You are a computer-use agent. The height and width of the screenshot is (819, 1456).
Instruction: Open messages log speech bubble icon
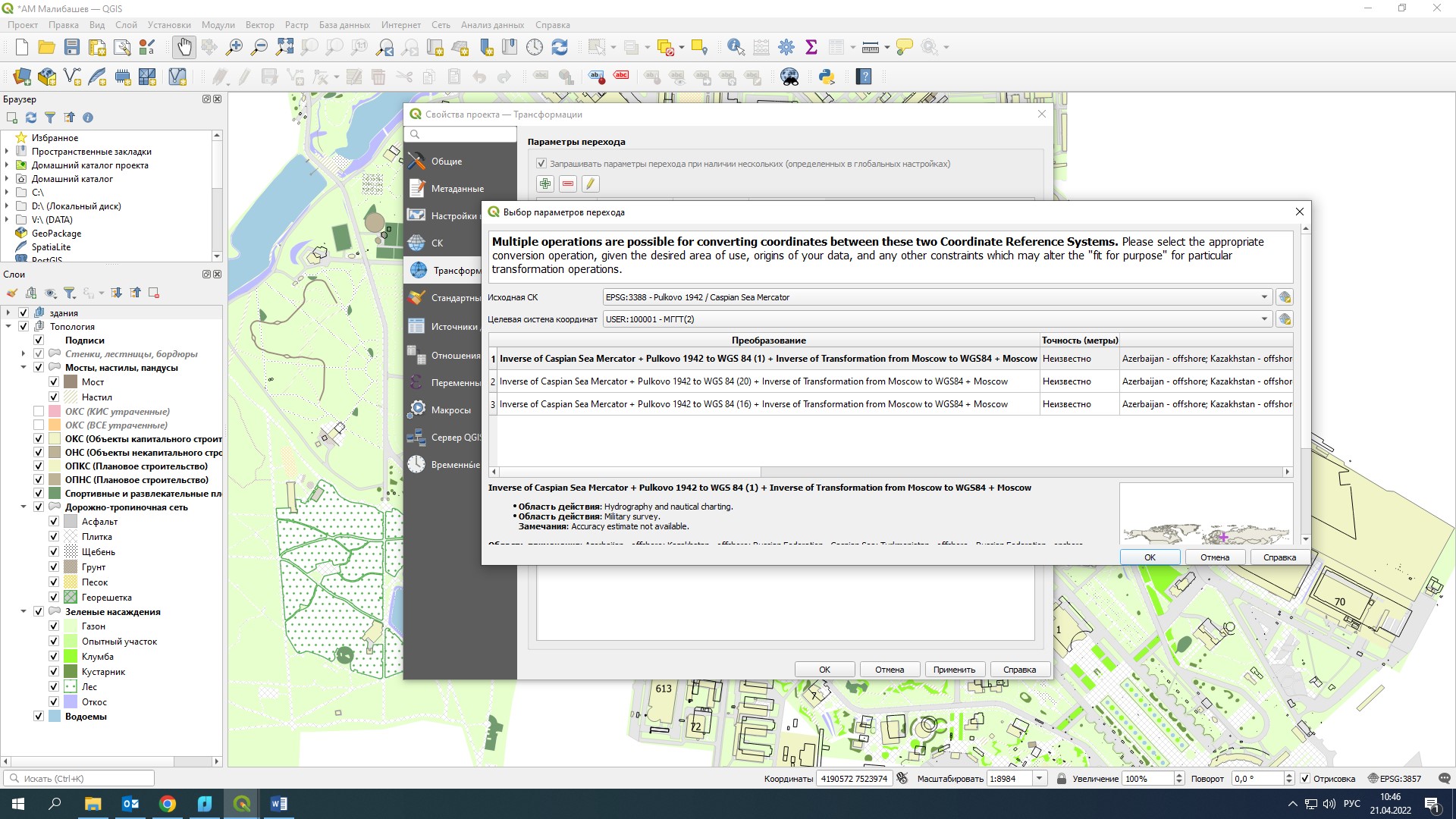tap(1445, 778)
